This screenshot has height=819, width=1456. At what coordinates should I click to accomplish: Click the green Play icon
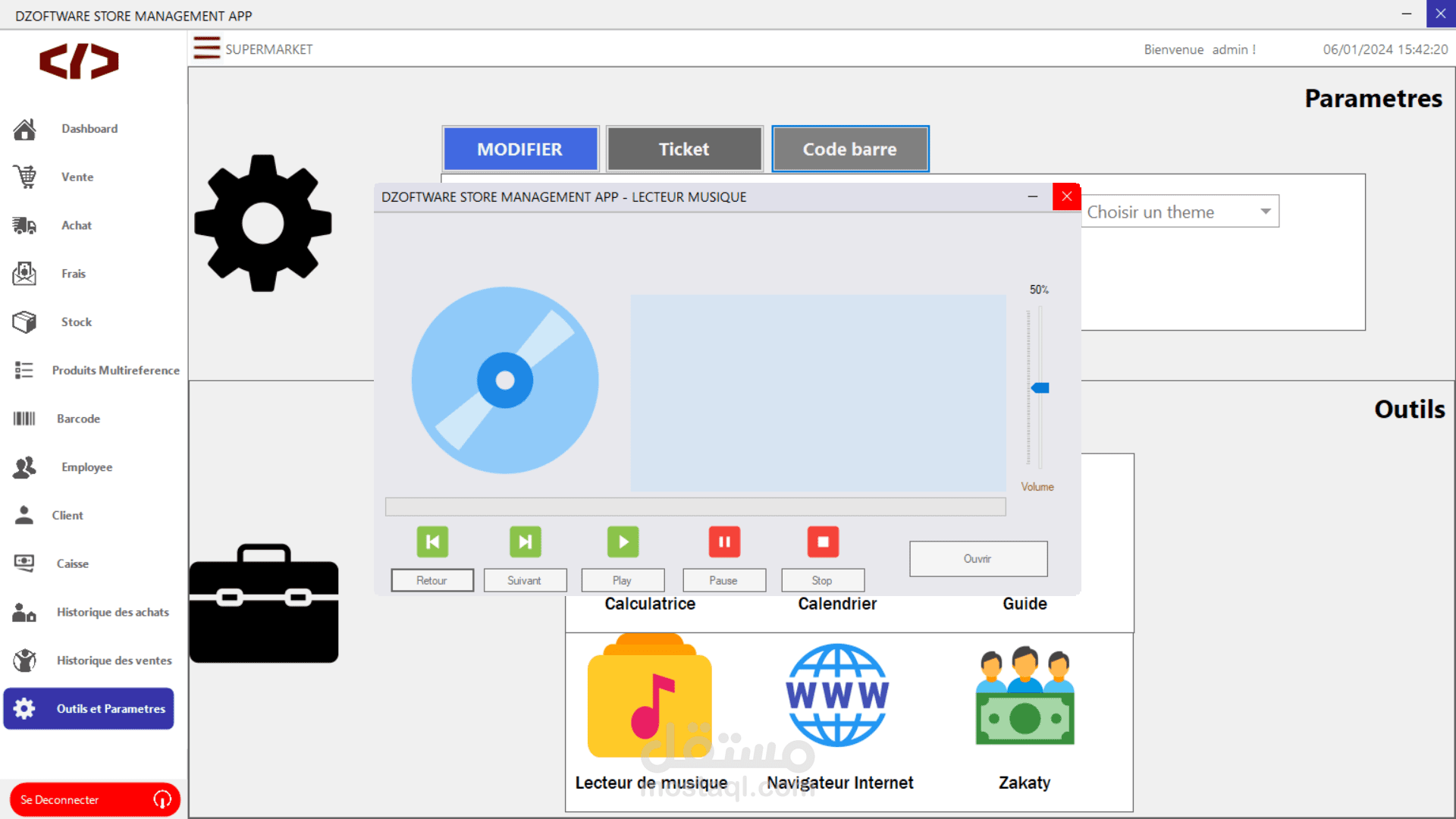tap(623, 541)
